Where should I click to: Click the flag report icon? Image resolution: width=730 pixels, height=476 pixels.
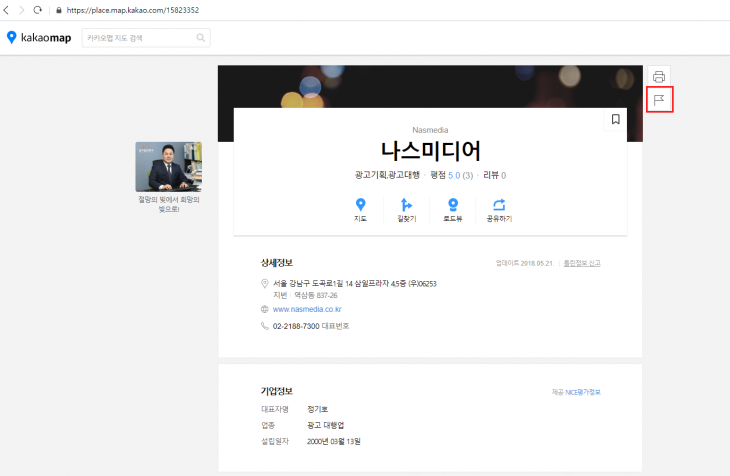tap(659, 99)
